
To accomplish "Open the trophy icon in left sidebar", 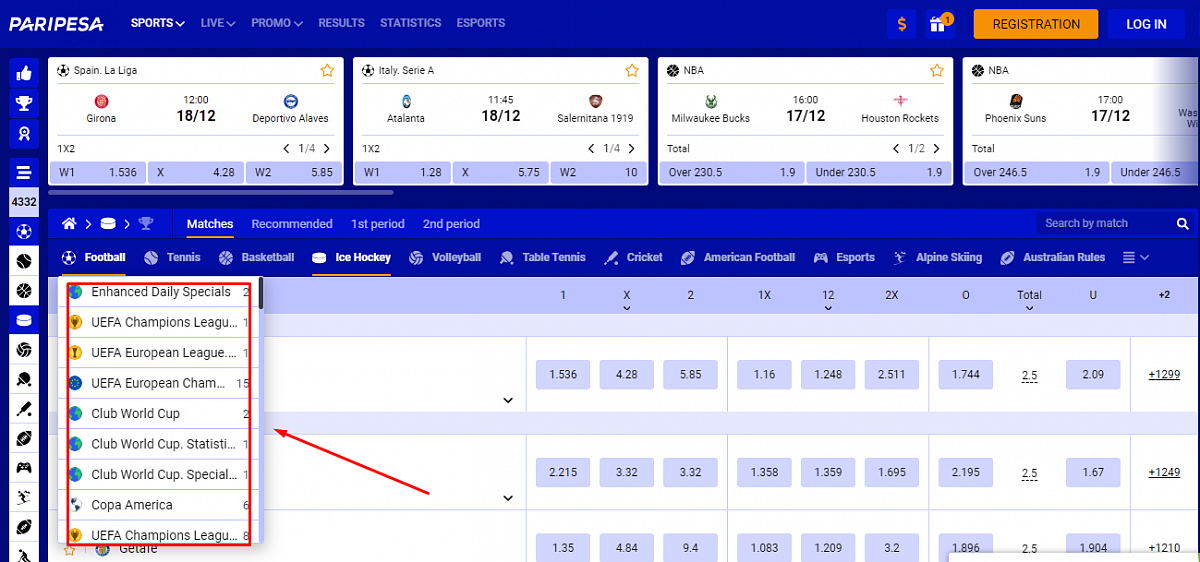I will point(24,103).
